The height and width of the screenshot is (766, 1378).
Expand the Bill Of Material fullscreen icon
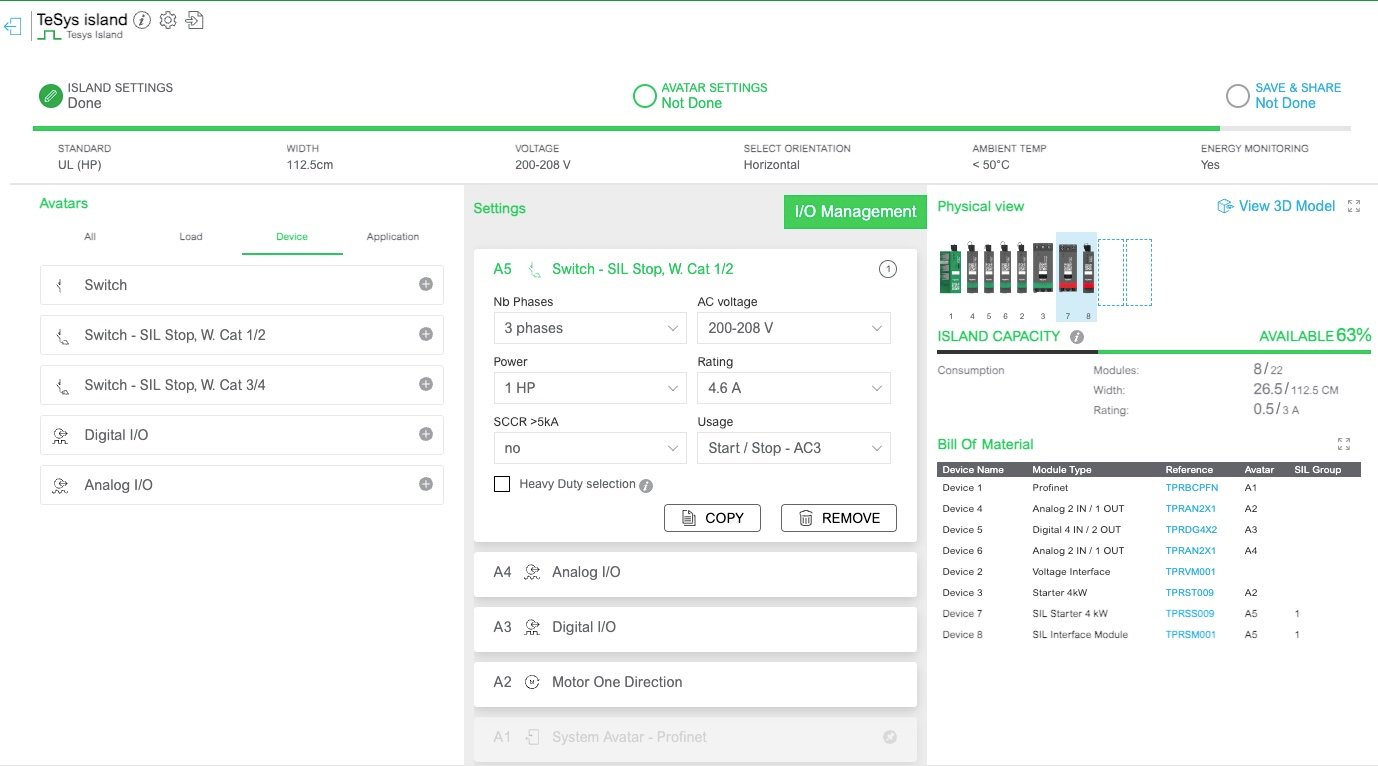(1344, 444)
